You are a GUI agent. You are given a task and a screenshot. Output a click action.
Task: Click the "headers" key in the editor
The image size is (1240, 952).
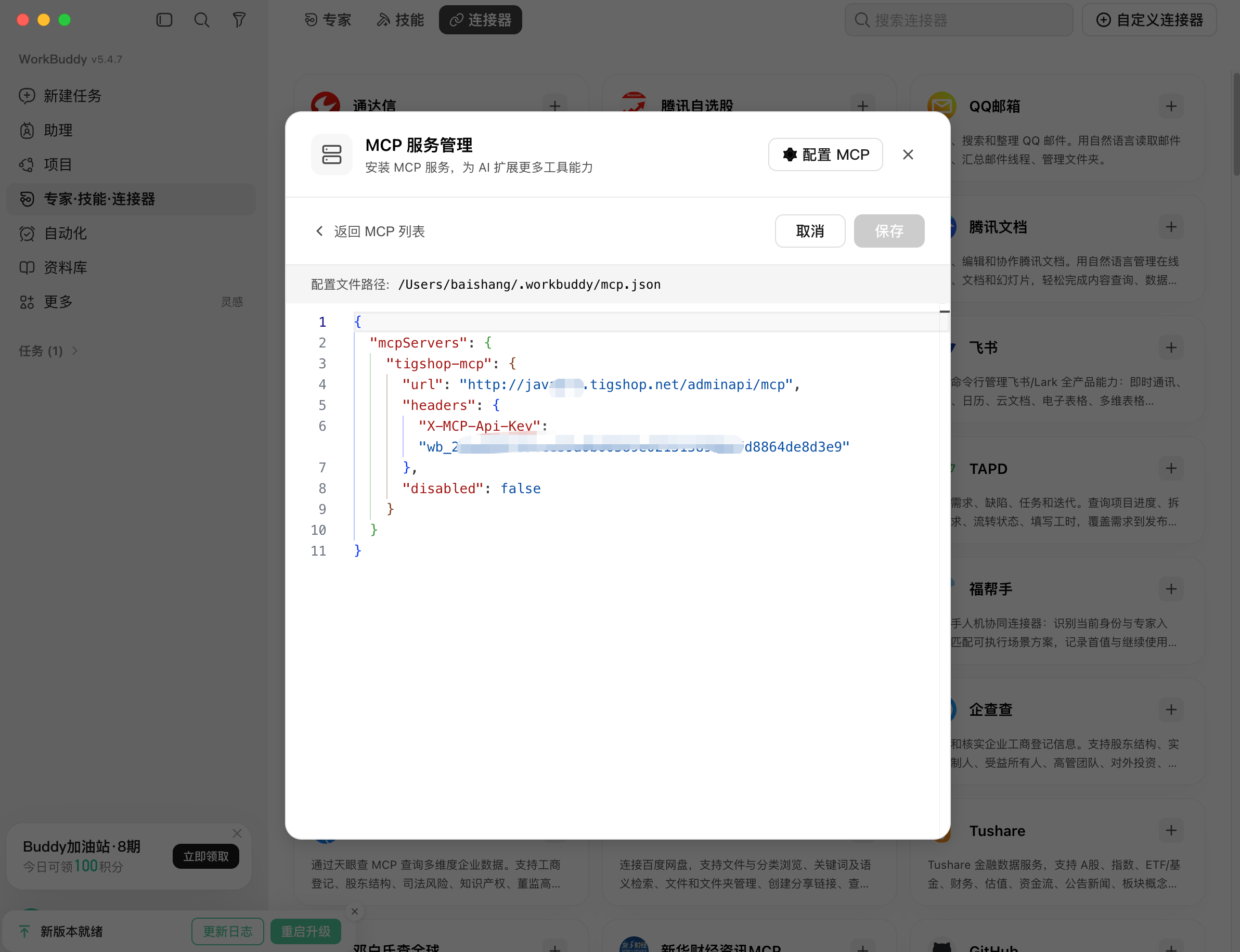(439, 405)
